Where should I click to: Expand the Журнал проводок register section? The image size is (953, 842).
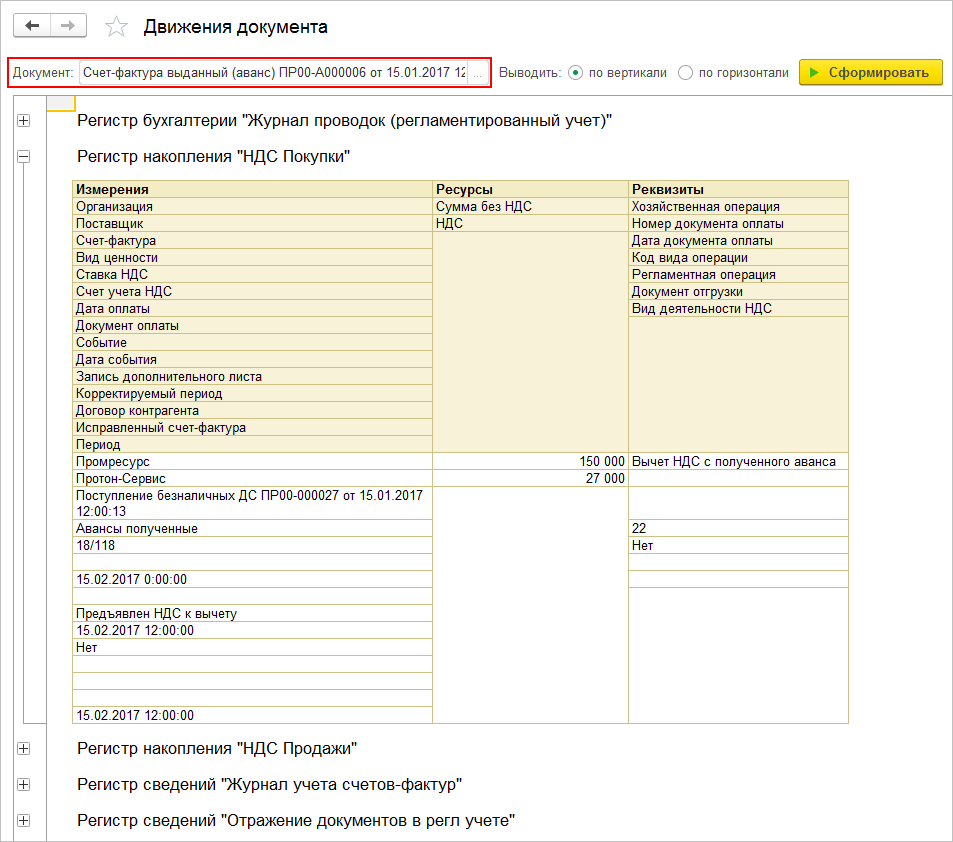pos(24,121)
